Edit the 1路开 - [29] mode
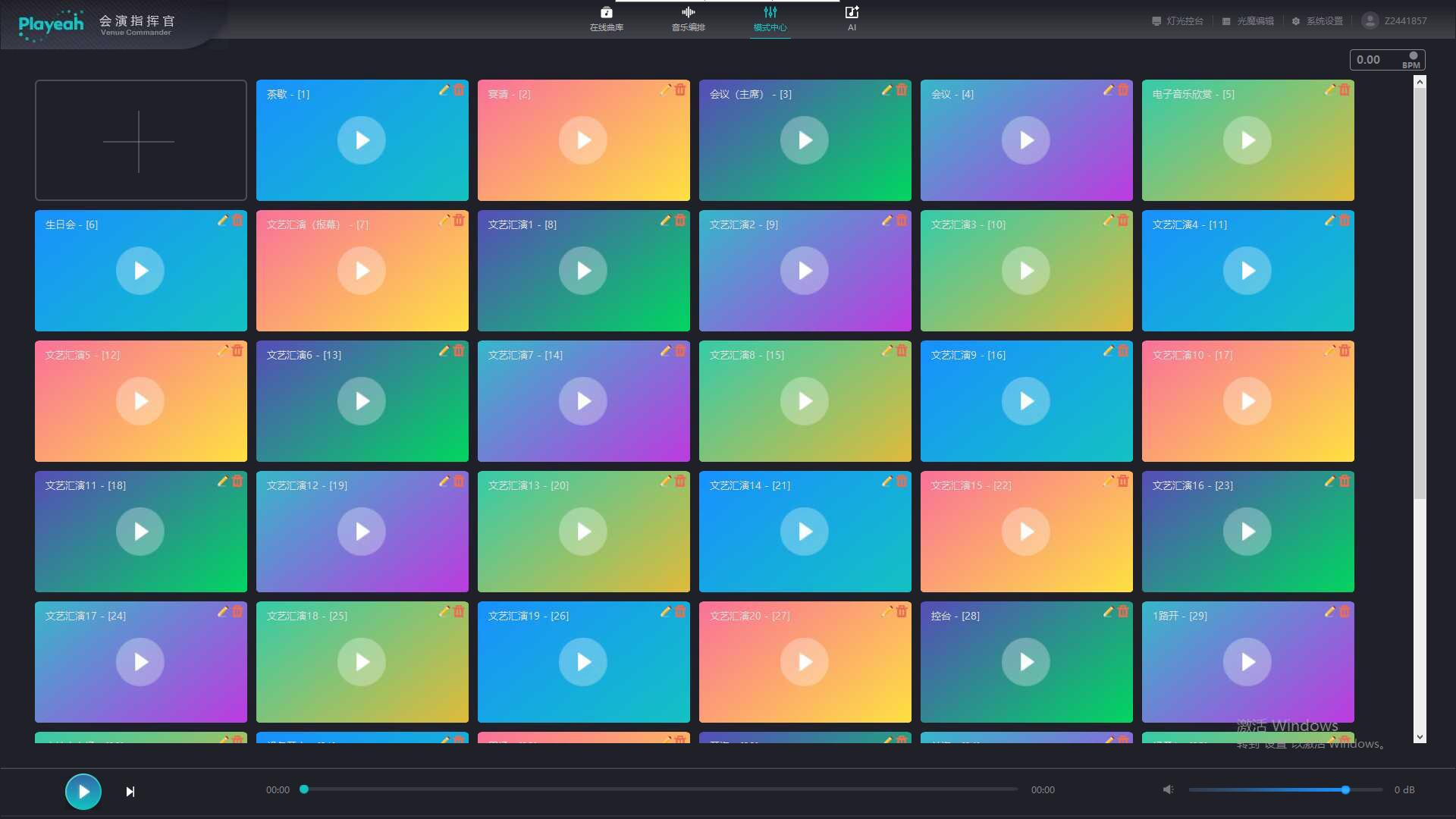The height and width of the screenshot is (819, 1456). click(x=1330, y=612)
